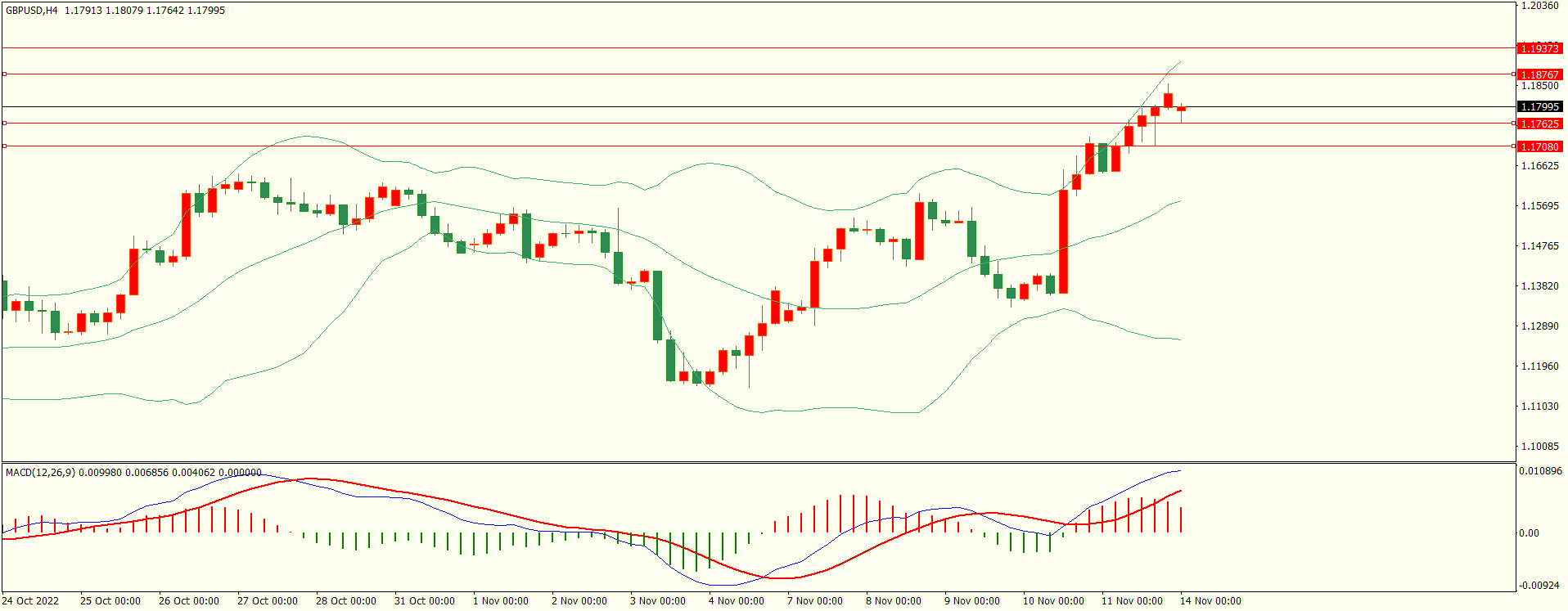Click the 24 Oct 2022 date label
Screen dimensions: 1568x611
click(30, 601)
